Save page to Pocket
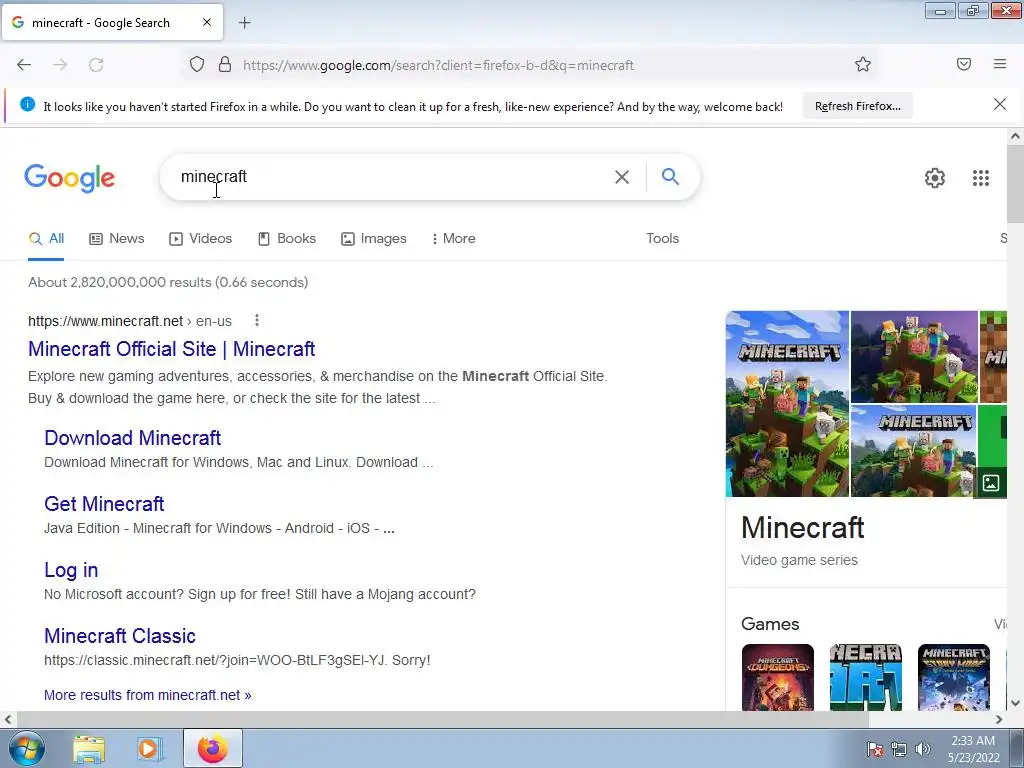The width and height of the screenshot is (1024, 768). [964, 64]
